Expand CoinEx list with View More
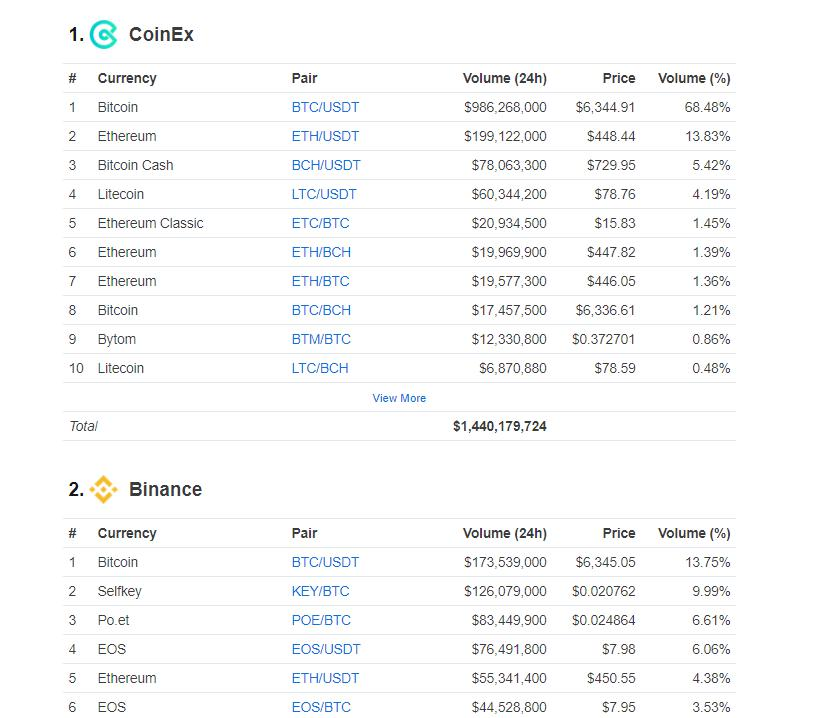820x718 pixels. pyautogui.click(x=399, y=398)
